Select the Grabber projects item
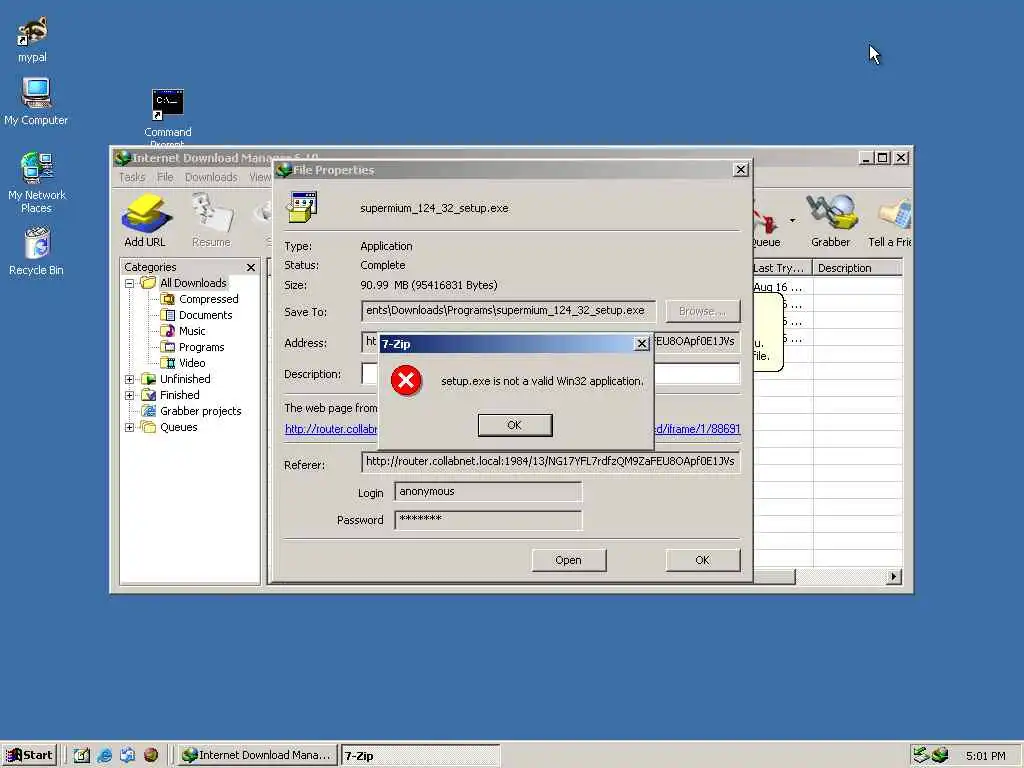 point(200,411)
